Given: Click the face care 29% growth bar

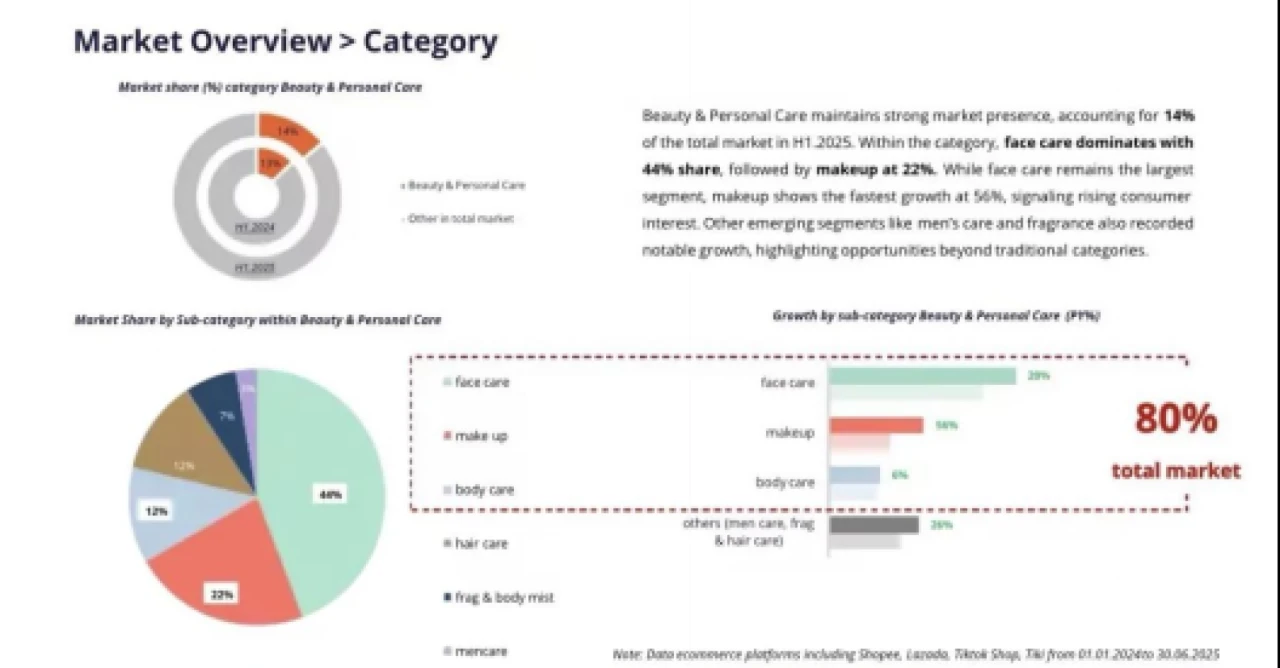Looking at the screenshot, I should tap(922, 376).
